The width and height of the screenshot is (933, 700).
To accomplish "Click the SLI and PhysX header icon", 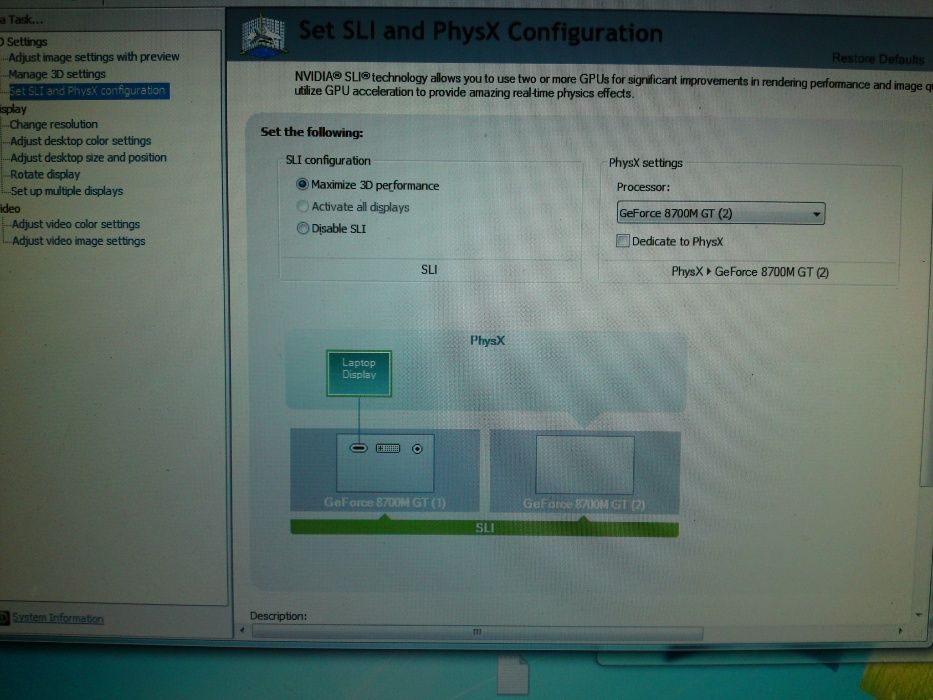I will click(264, 37).
